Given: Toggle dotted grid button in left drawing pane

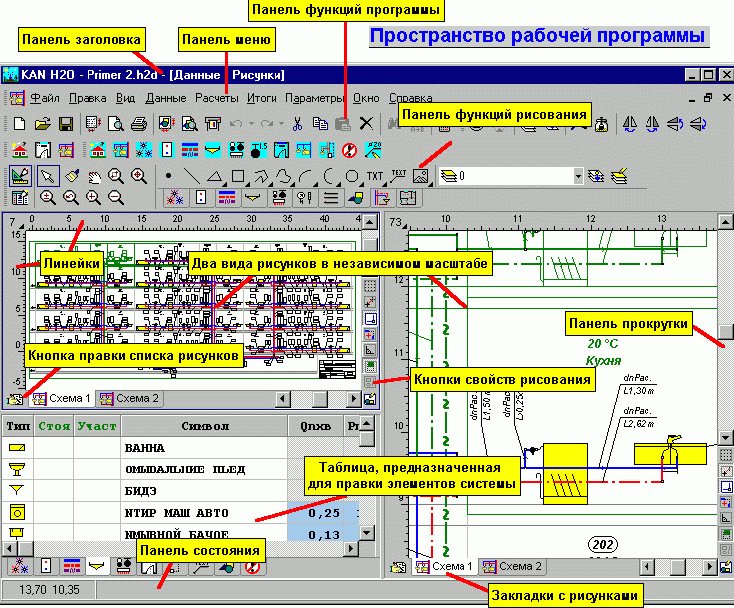Looking at the screenshot, I should (x=370, y=286).
